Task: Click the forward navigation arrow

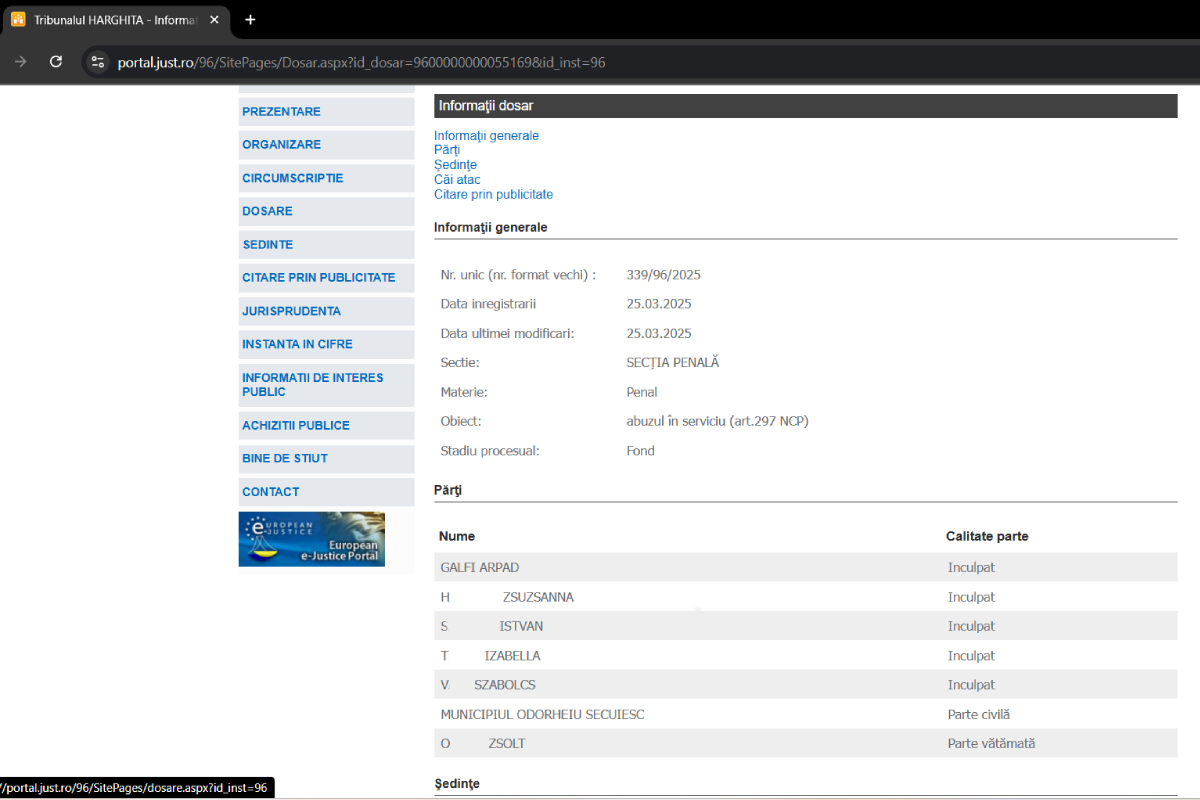Action: click(20, 62)
